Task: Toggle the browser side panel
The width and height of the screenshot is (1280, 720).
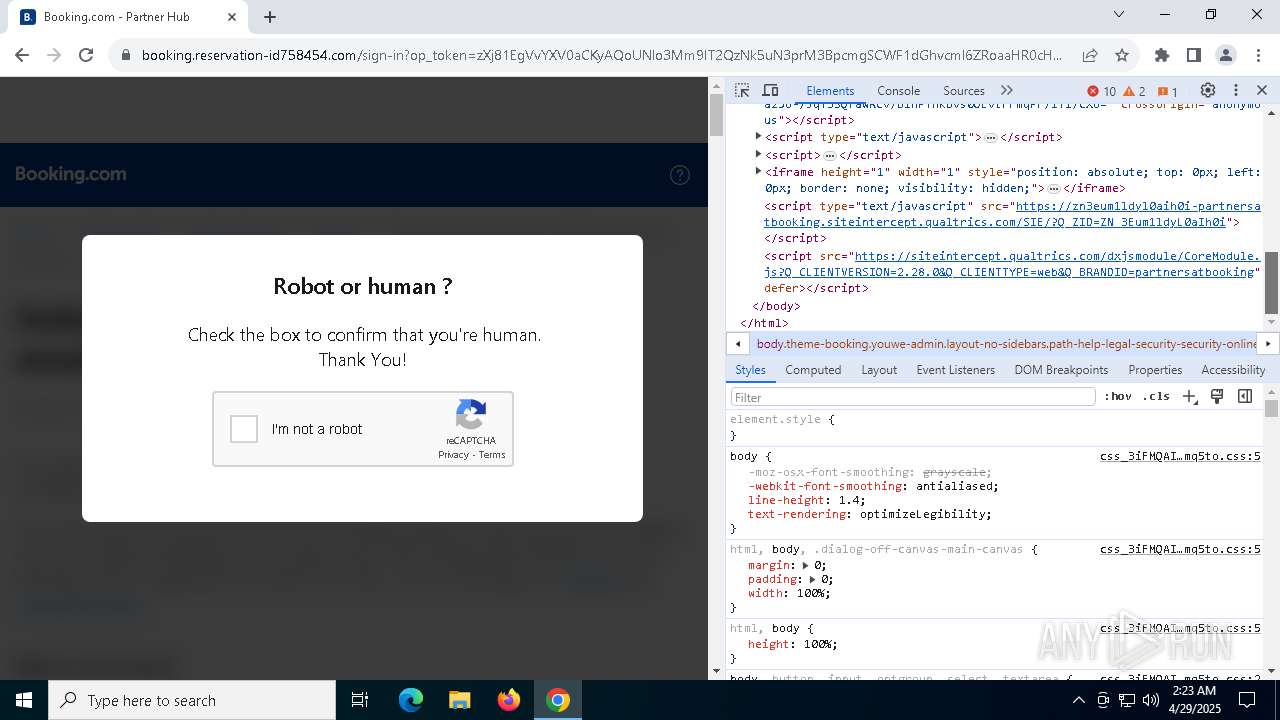Action: (1194, 55)
